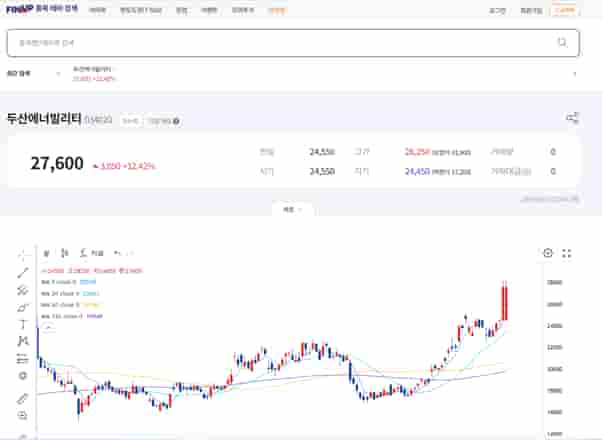
Task: Click the chart redo arrow
Action: click(131, 253)
